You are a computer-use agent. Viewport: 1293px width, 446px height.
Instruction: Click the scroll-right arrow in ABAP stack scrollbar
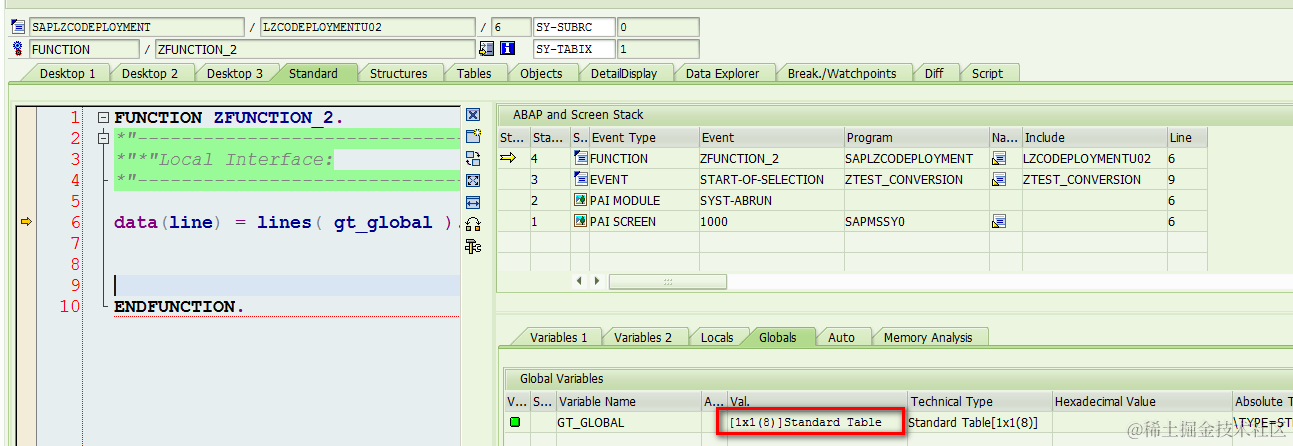(x=599, y=281)
